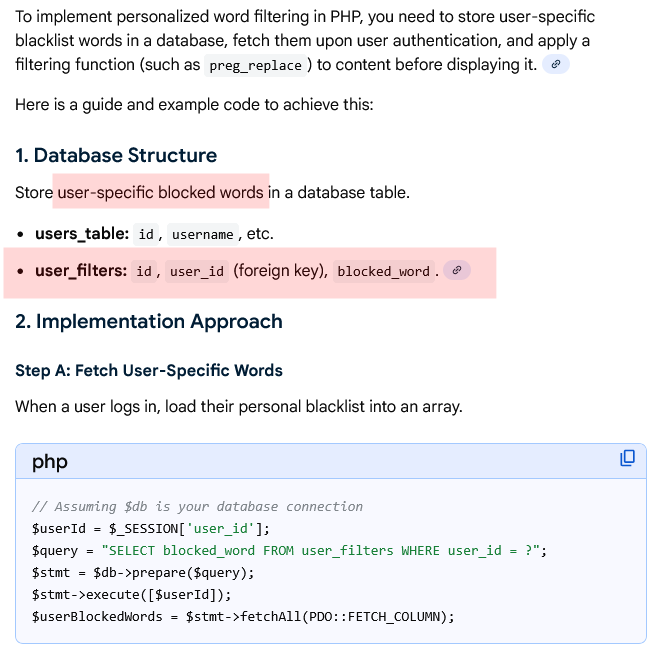Click the user_id foreign key code chip
This screenshot has height=661, width=664.
pos(196,271)
